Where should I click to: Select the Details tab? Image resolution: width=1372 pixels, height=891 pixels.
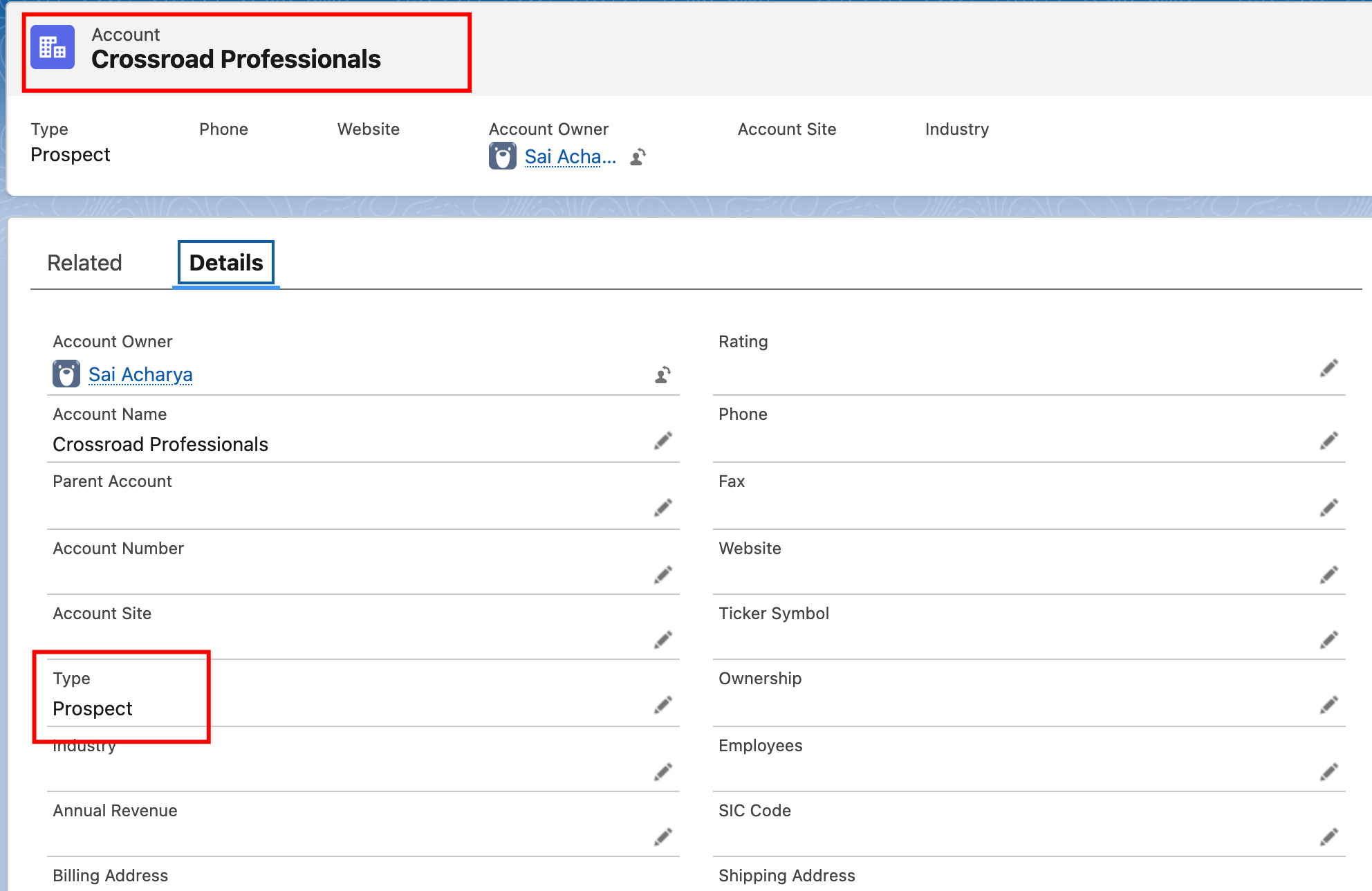click(226, 263)
